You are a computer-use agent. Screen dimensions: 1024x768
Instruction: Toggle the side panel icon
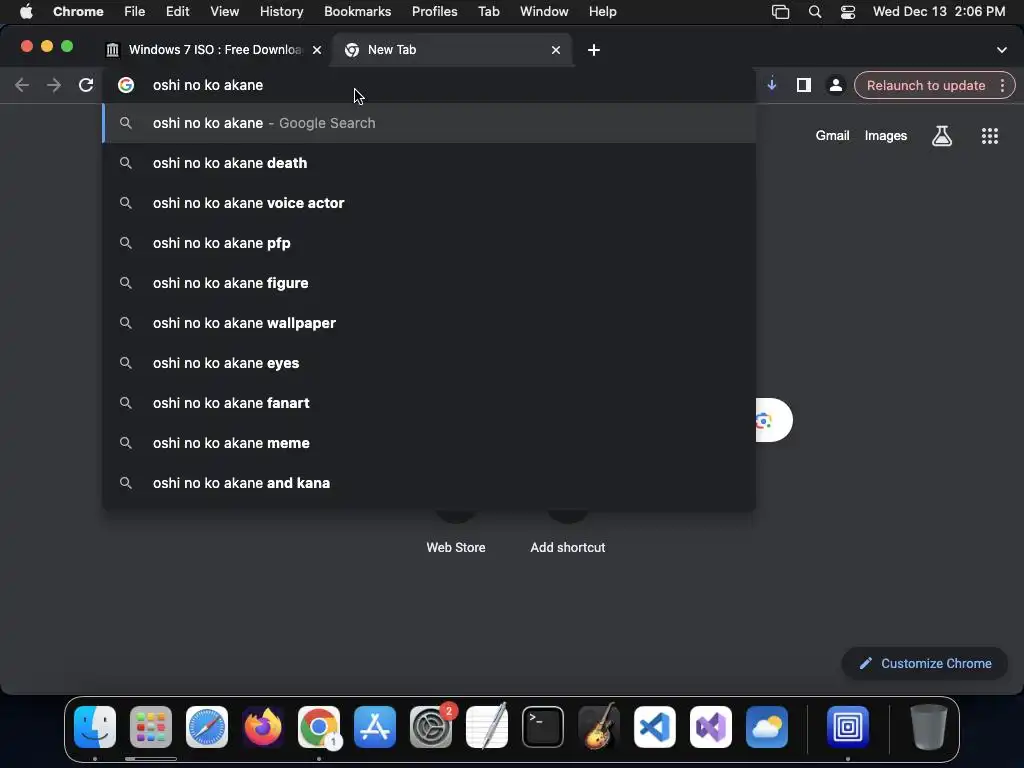pos(804,85)
